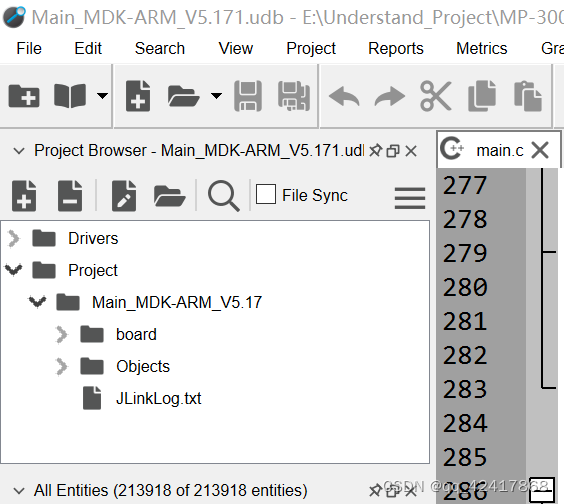The height and width of the screenshot is (504, 564).
Task: Select JLinkLog.txt file
Action: (x=158, y=399)
